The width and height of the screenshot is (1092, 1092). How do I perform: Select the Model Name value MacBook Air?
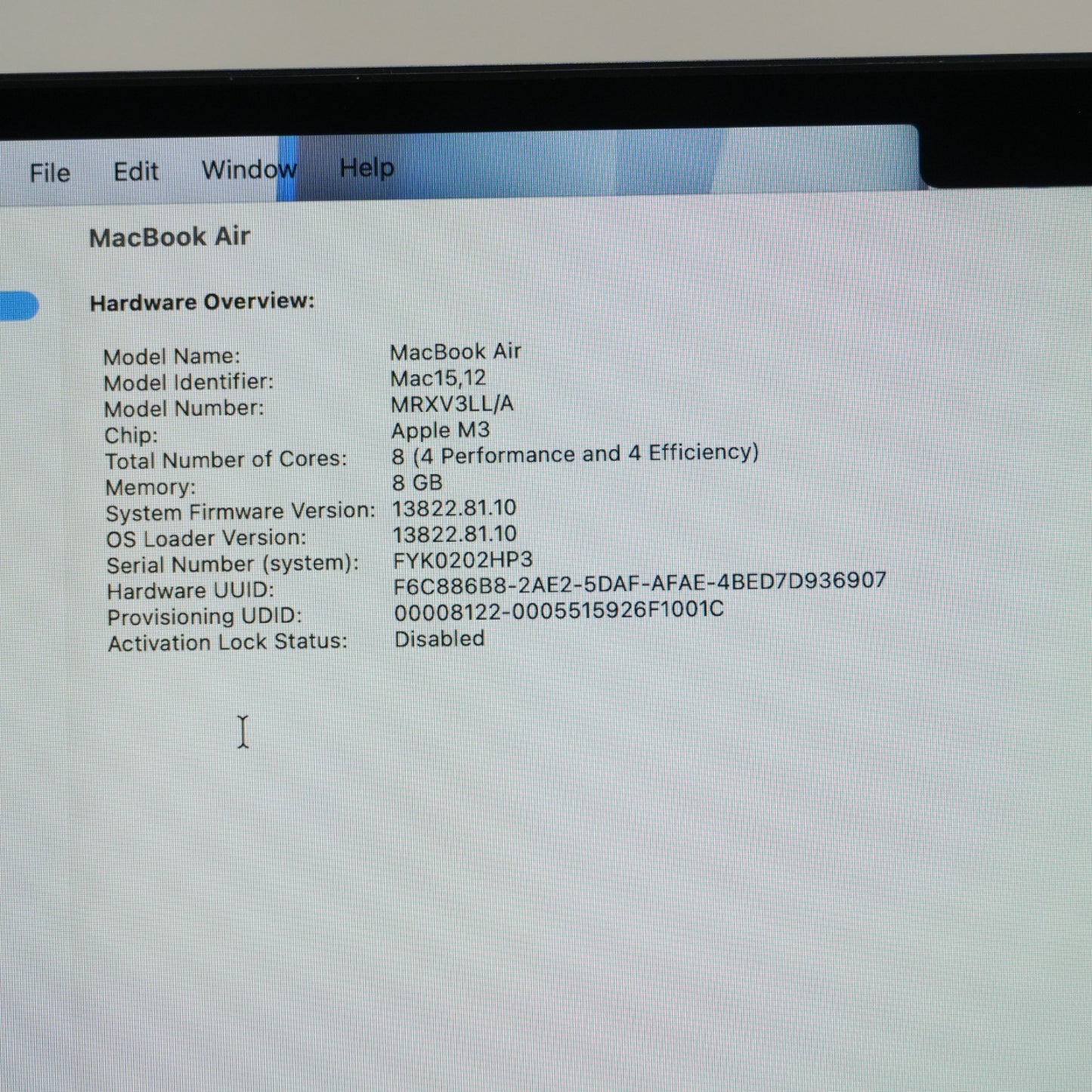tap(456, 352)
